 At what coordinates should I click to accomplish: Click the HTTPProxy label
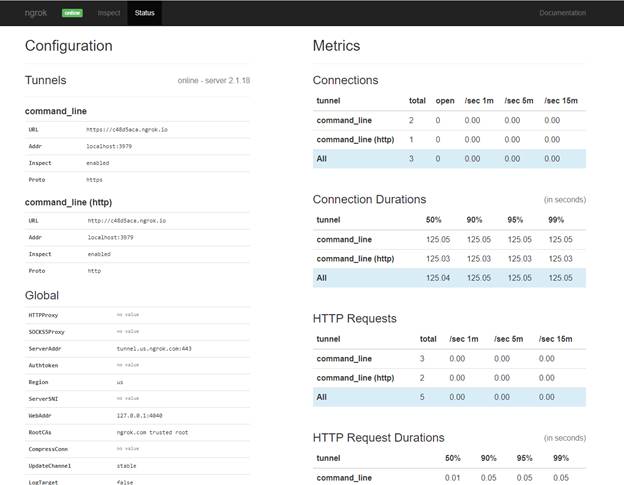pos(43,315)
